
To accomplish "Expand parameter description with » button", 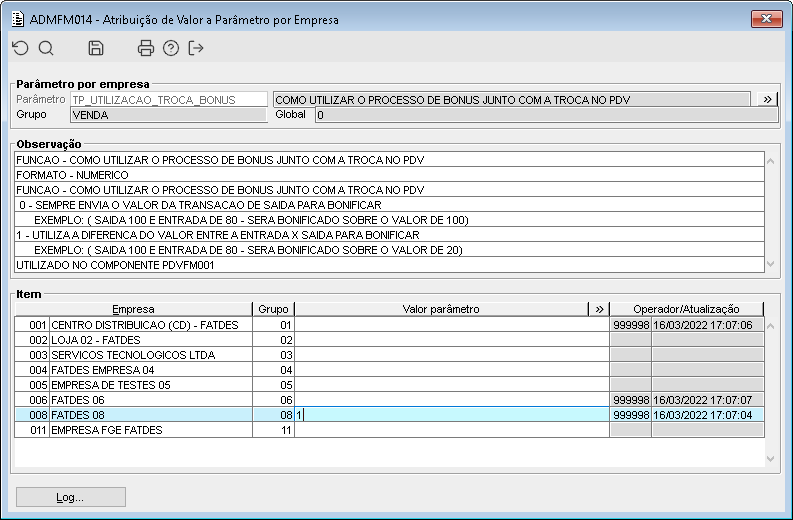I will (x=767, y=99).
